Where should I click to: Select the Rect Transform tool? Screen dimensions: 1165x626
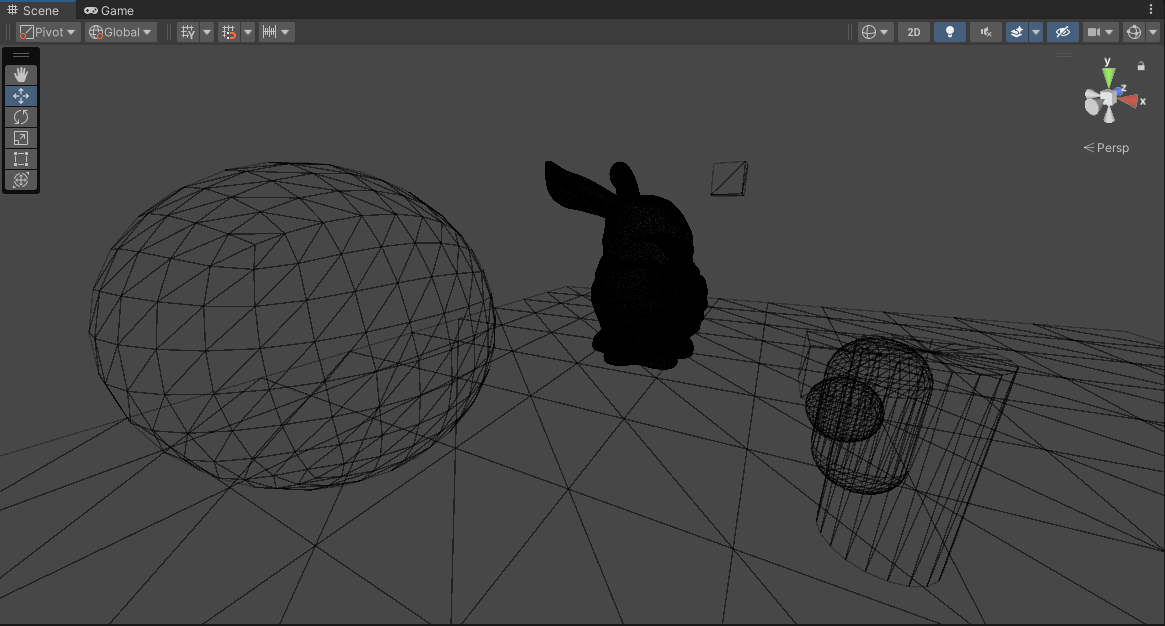click(x=20, y=159)
